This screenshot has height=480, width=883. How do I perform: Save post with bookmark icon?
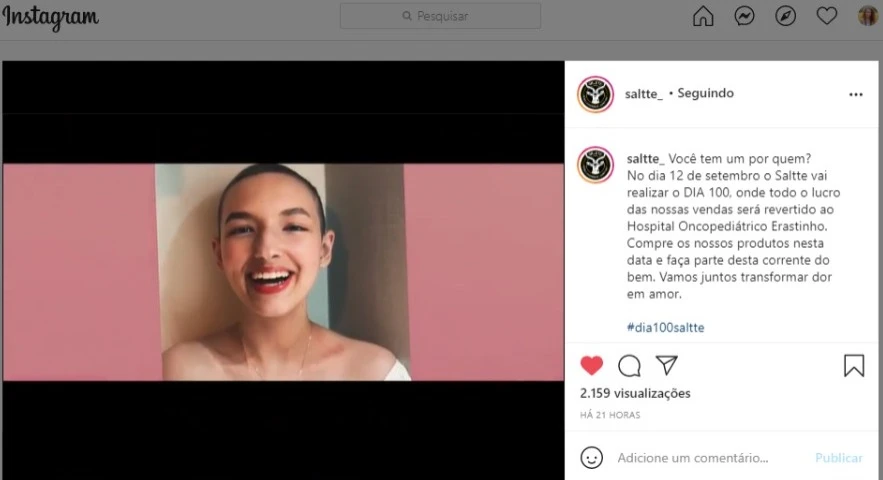853,366
